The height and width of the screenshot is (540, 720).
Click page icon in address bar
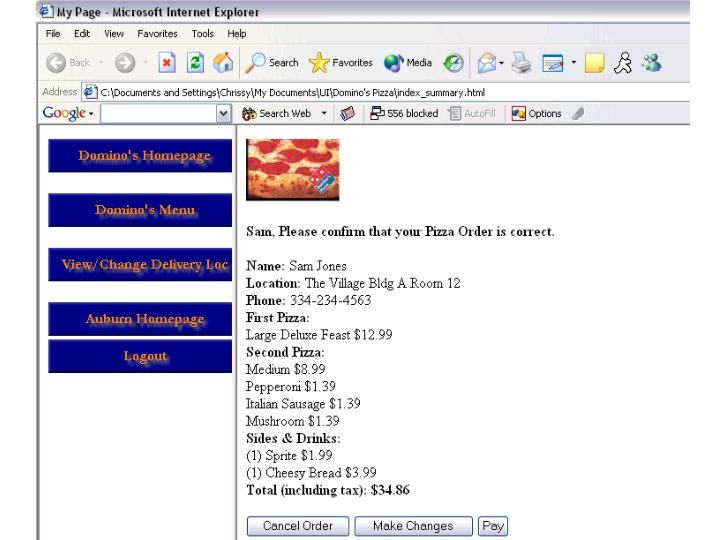(90, 92)
